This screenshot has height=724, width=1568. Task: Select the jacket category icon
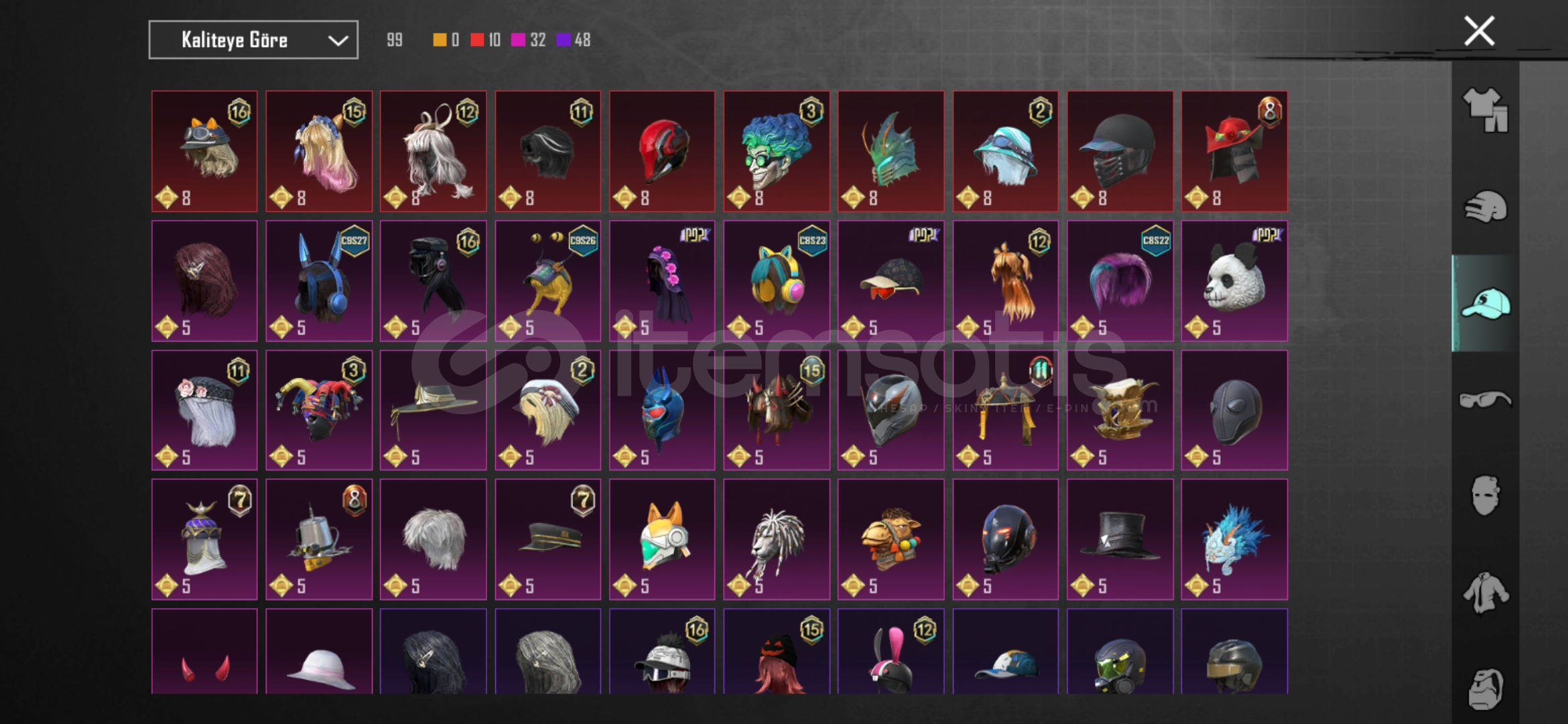click(x=1486, y=593)
